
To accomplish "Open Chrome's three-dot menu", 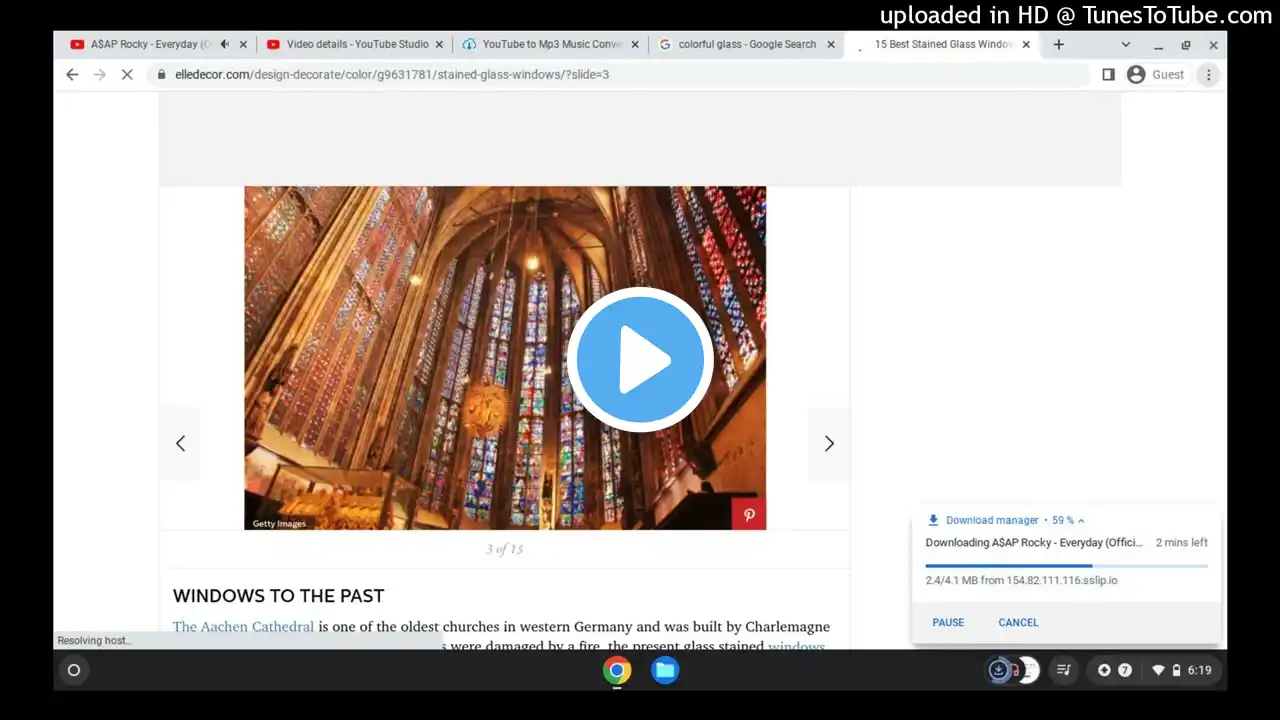I will point(1208,74).
